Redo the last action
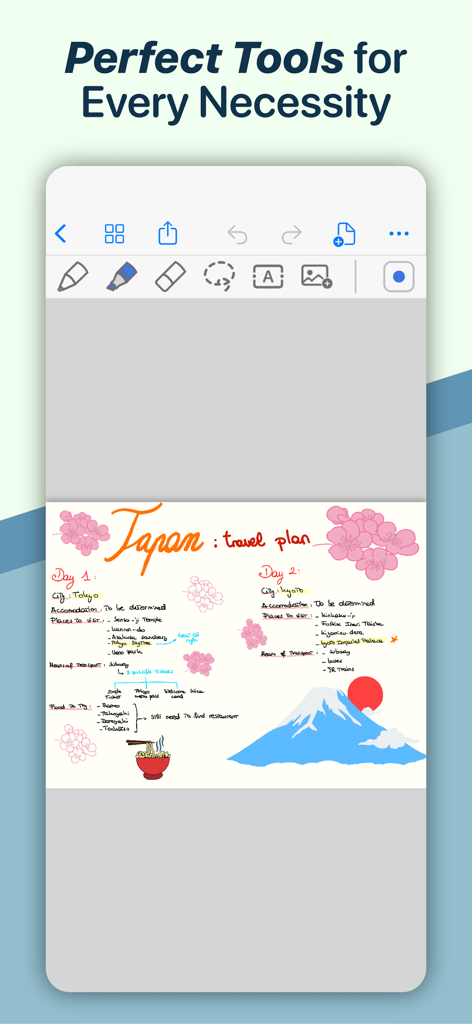 (291, 234)
